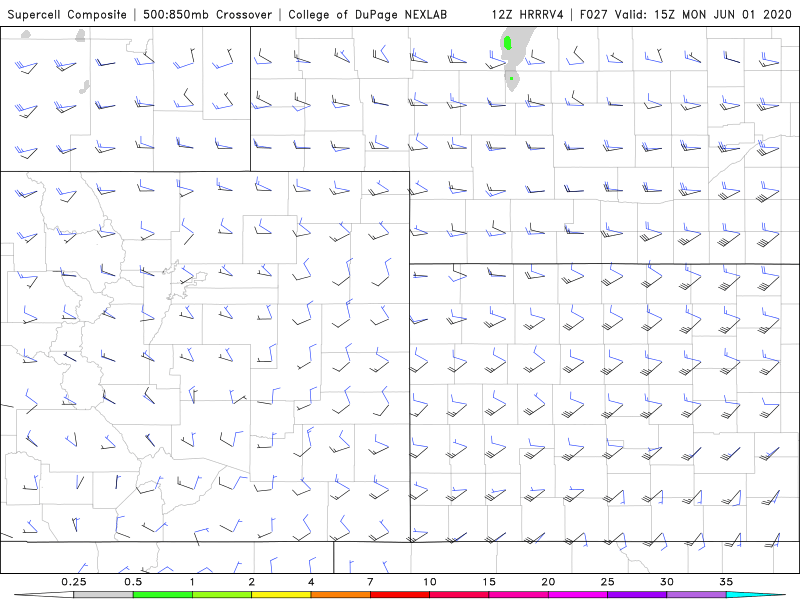Screen dimensions: 800x600
Task: Click the "F027 Valid: 15Z MON JUN 01 2020" text
Action: pyautogui.click(x=686, y=14)
